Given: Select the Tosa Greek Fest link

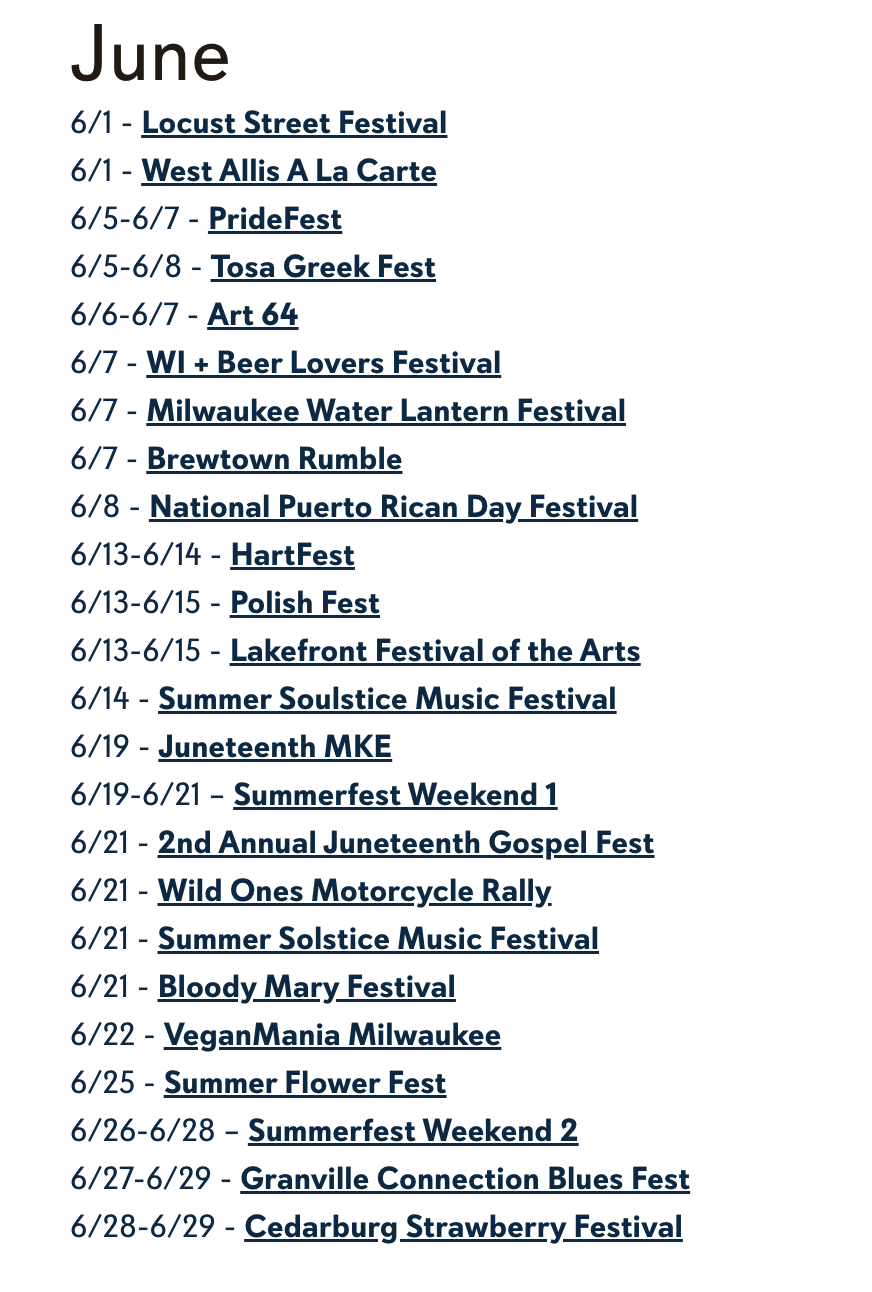Looking at the screenshot, I should (323, 268).
